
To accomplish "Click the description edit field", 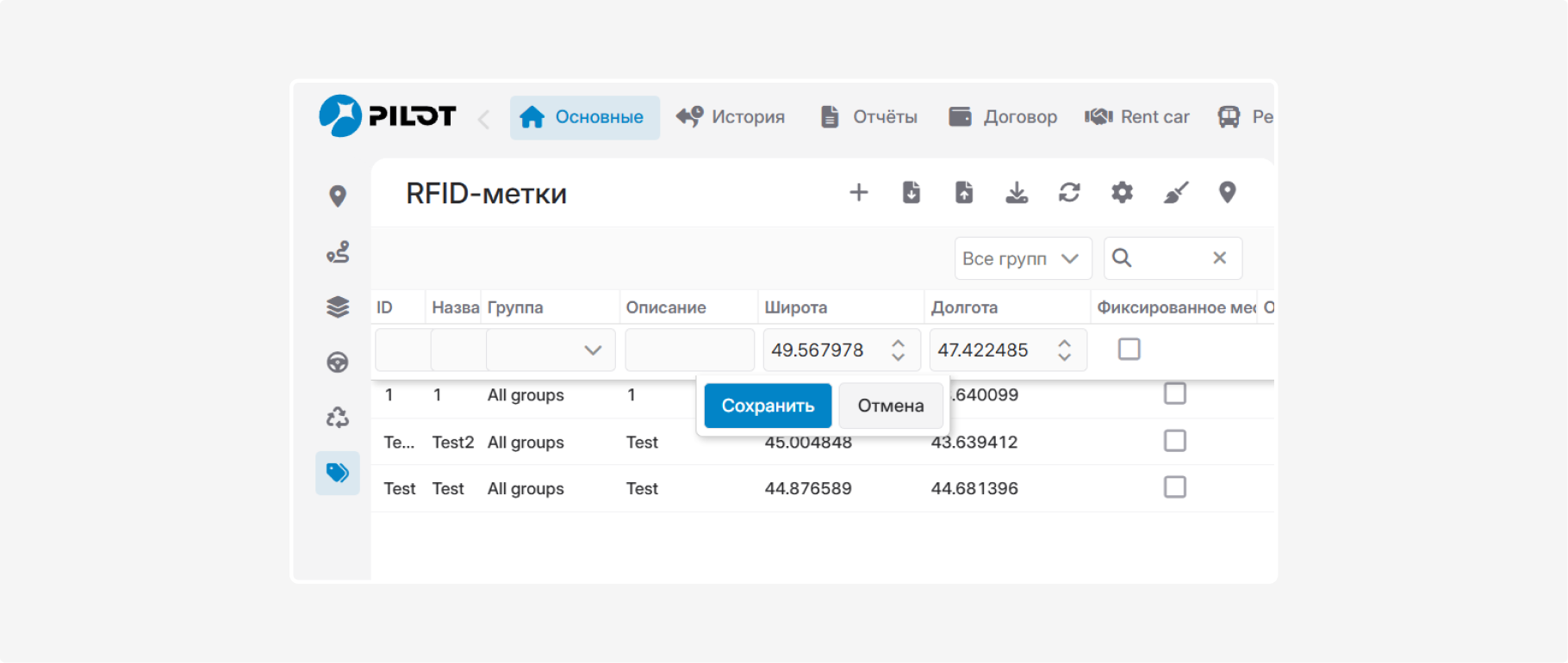I will coord(689,350).
